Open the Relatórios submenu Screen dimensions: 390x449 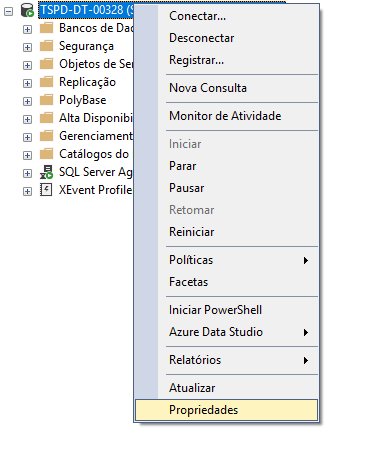click(227, 360)
